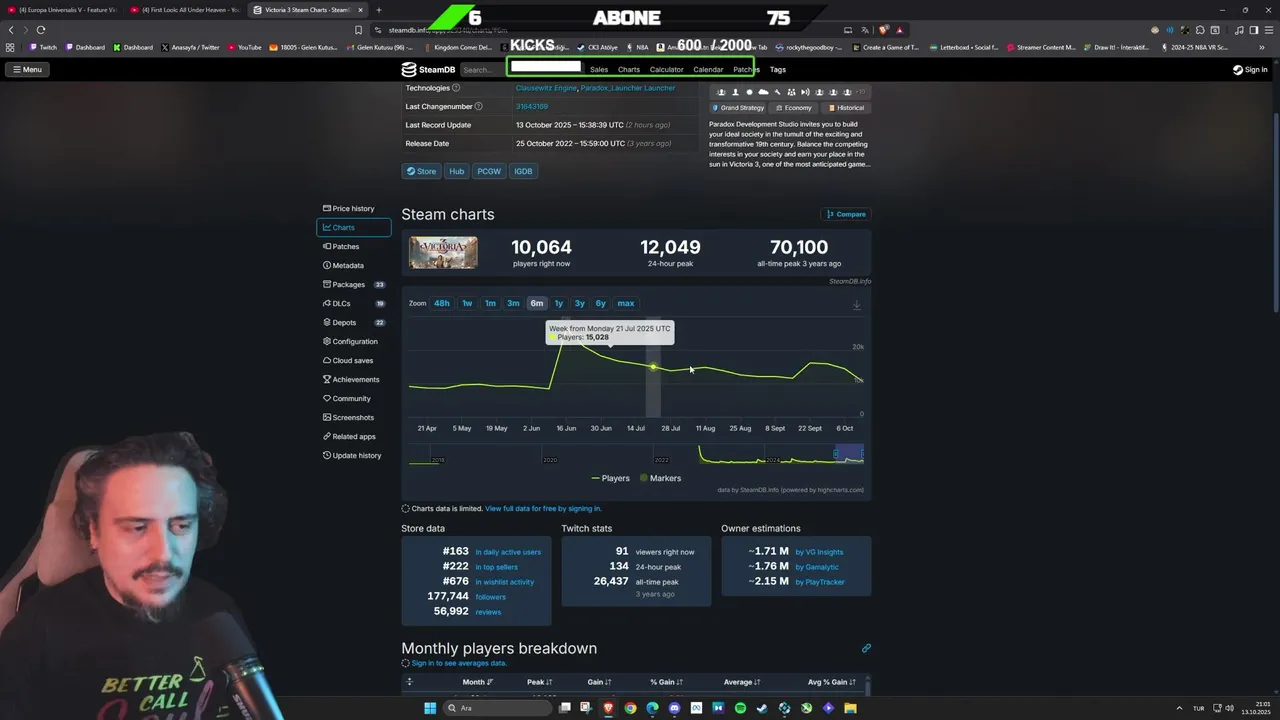Click Sign in at top right

1250,69
